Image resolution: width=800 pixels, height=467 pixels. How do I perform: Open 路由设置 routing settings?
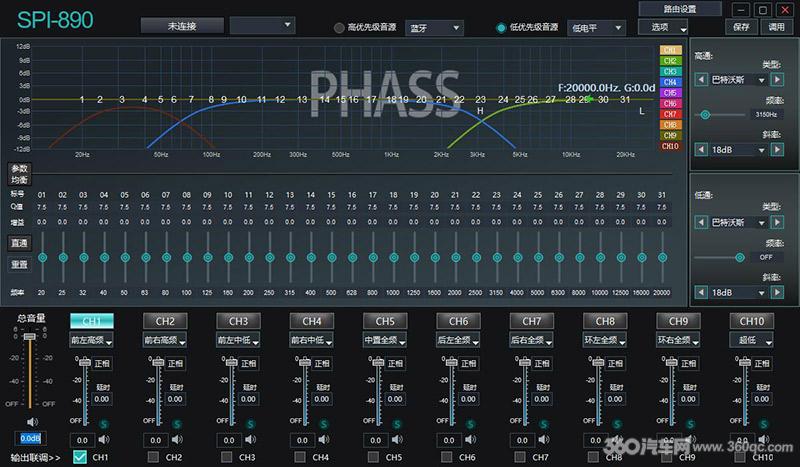point(680,9)
